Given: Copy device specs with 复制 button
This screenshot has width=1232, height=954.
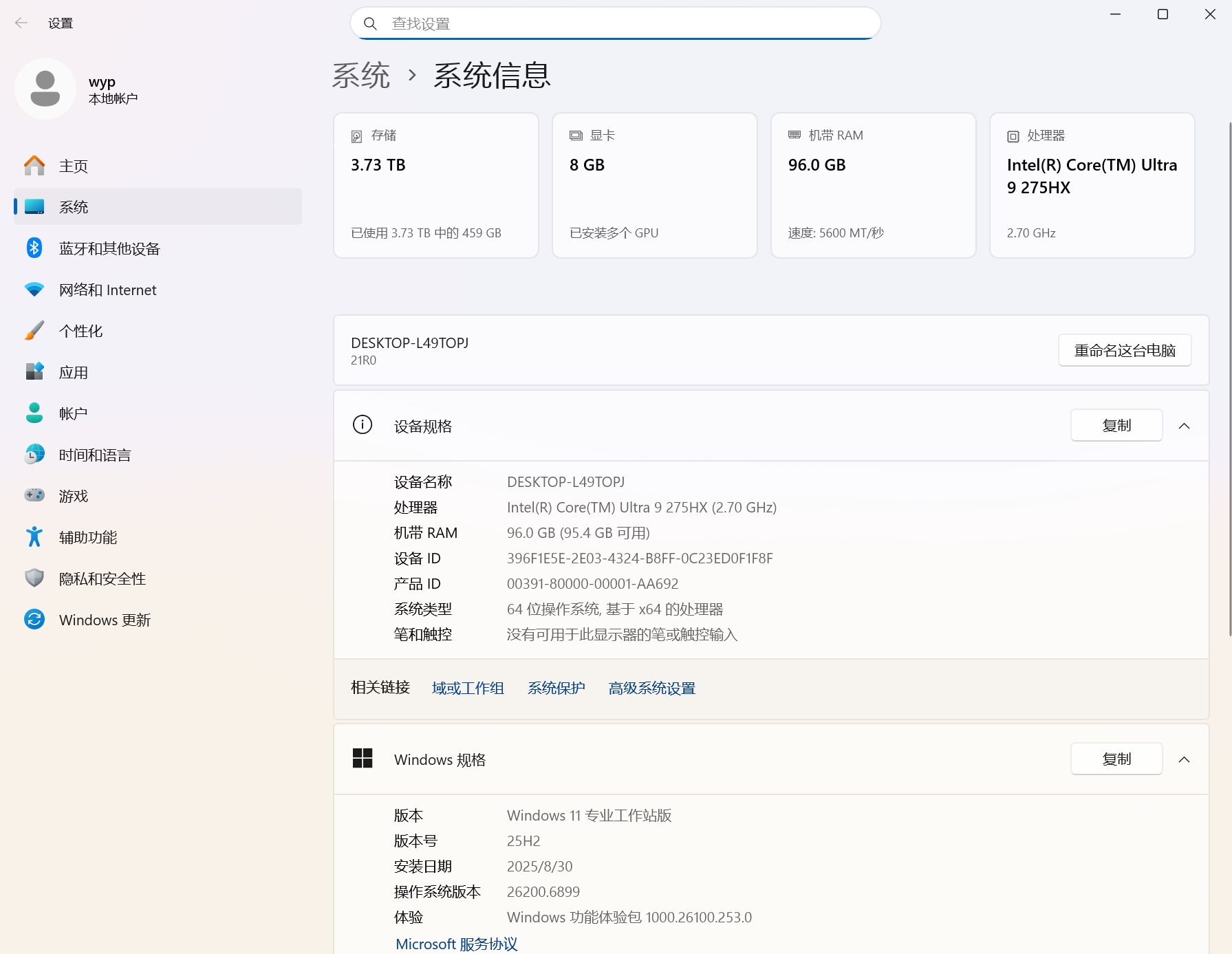Looking at the screenshot, I should click(x=1116, y=425).
